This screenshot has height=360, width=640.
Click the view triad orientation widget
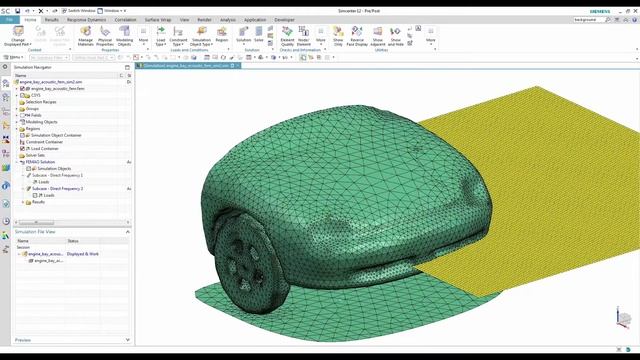[x=623, y=318]
